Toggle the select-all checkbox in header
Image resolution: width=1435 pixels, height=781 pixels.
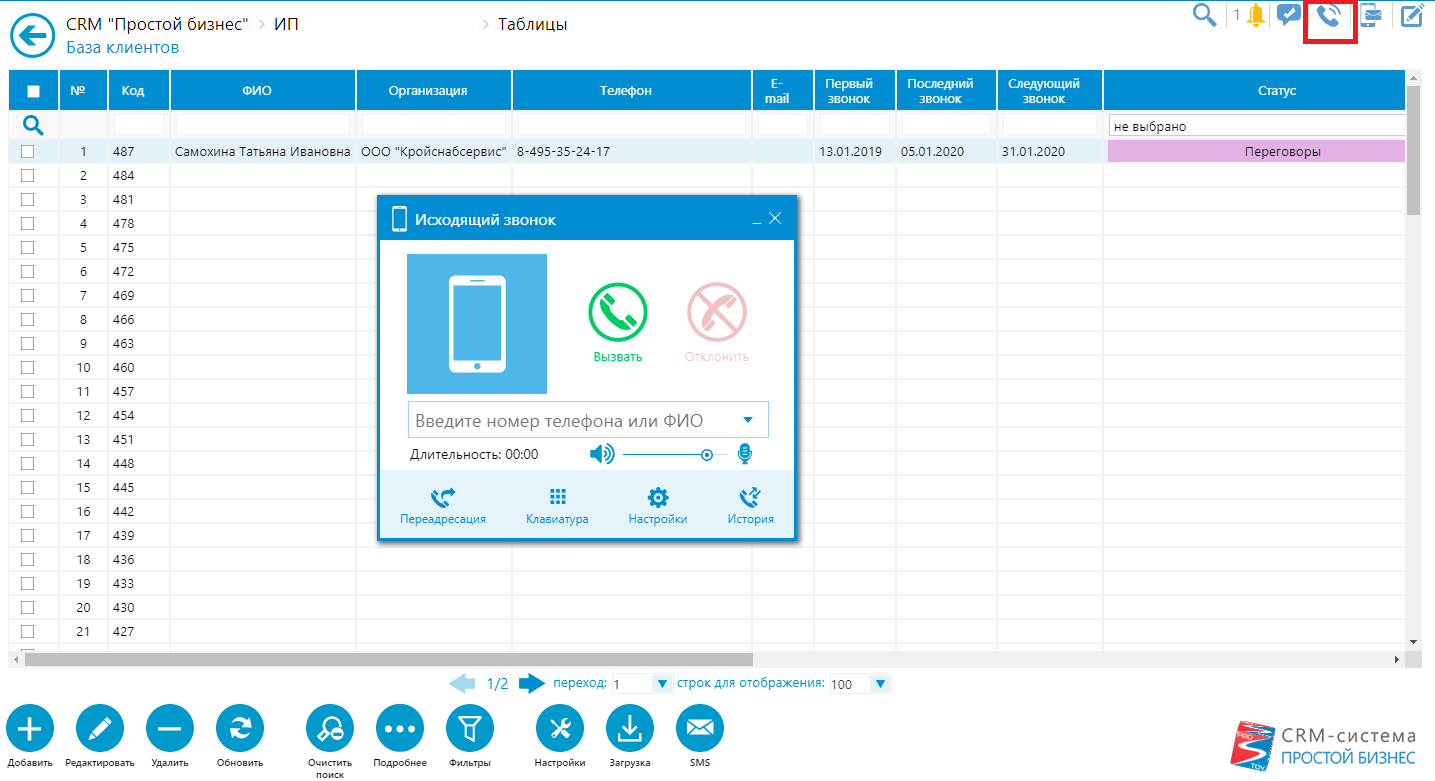tap(33, 91)
